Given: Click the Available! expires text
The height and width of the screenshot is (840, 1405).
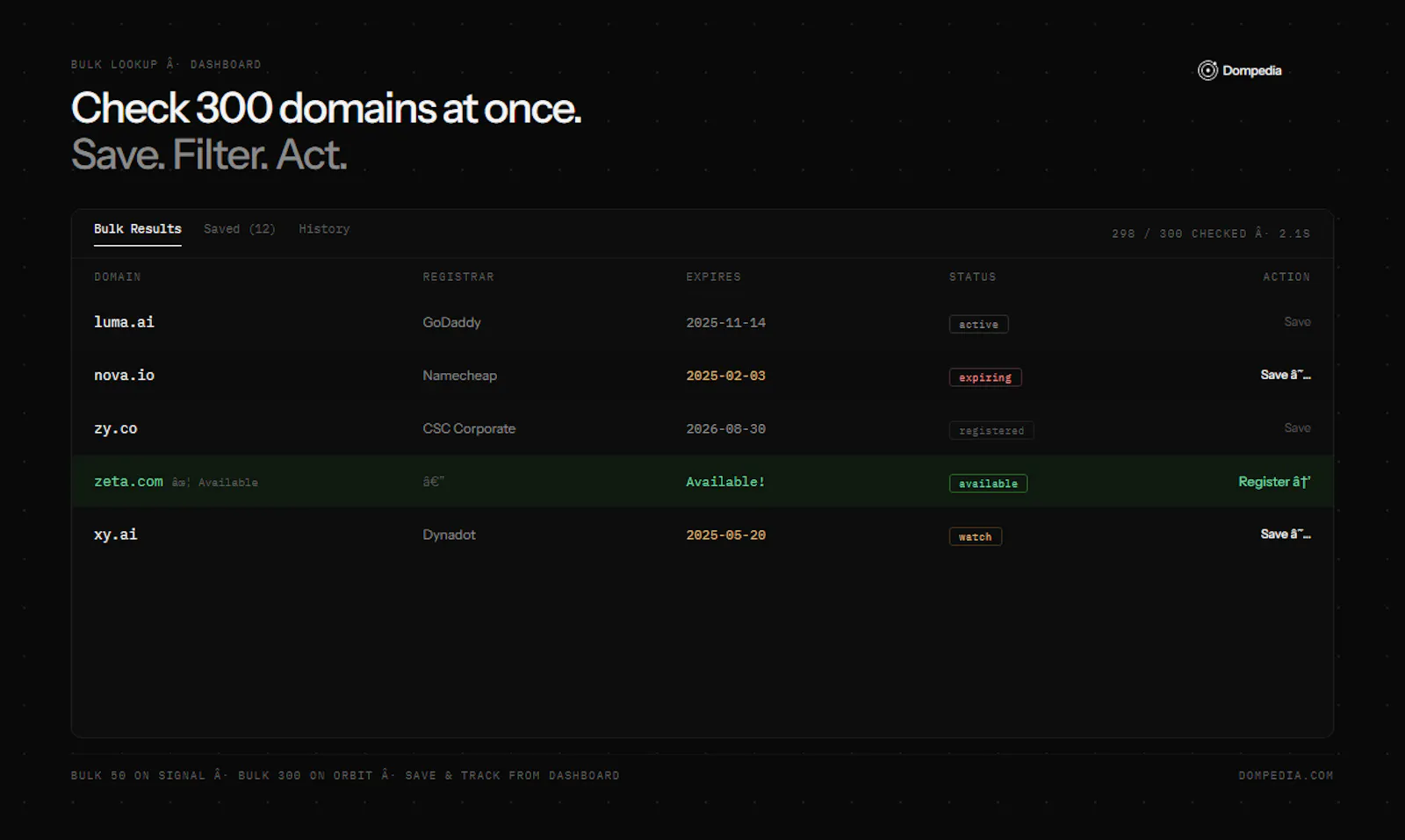Looking at the screenshot, I should point(725,482).
